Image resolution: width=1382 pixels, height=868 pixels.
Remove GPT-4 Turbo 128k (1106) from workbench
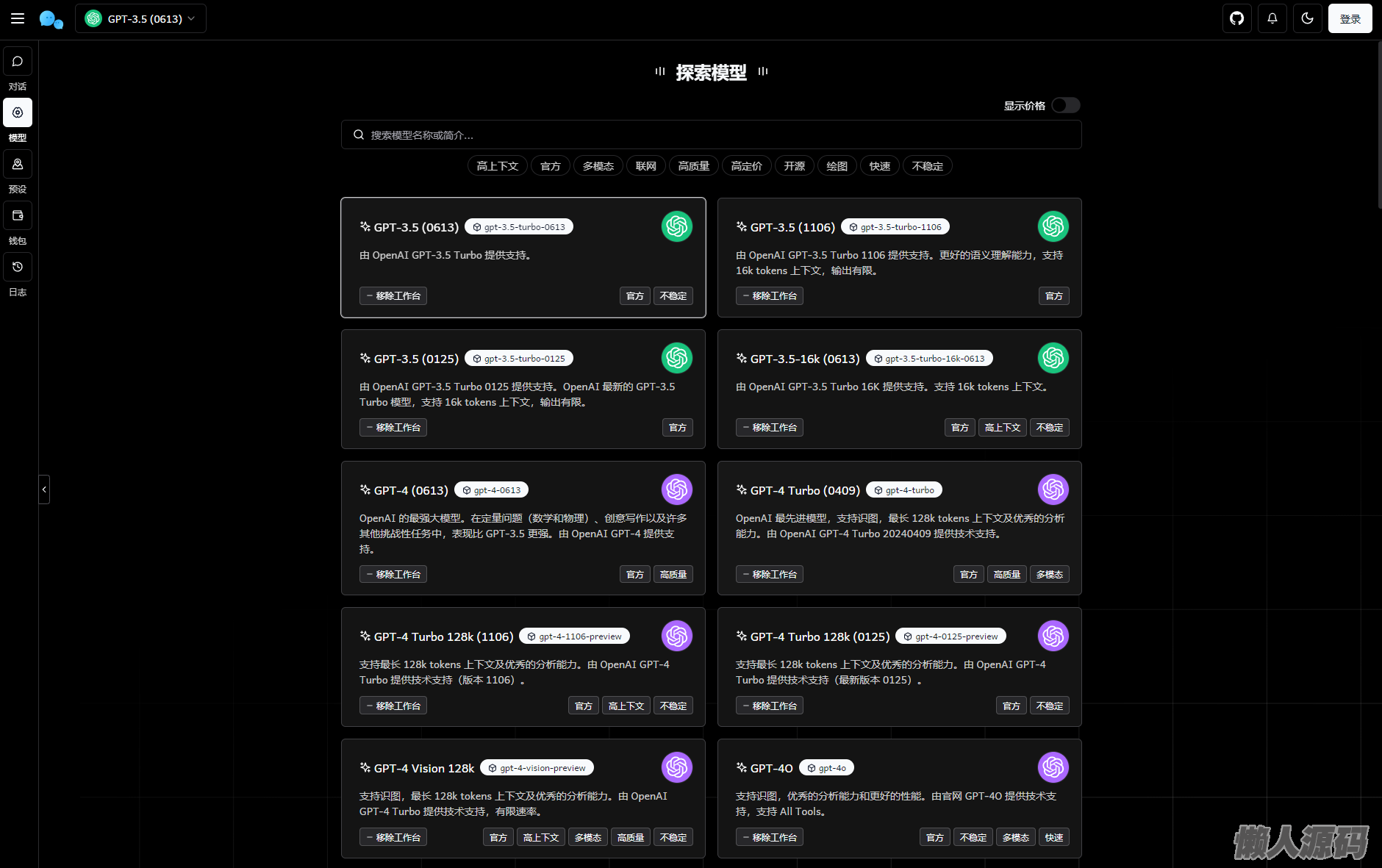393,706
